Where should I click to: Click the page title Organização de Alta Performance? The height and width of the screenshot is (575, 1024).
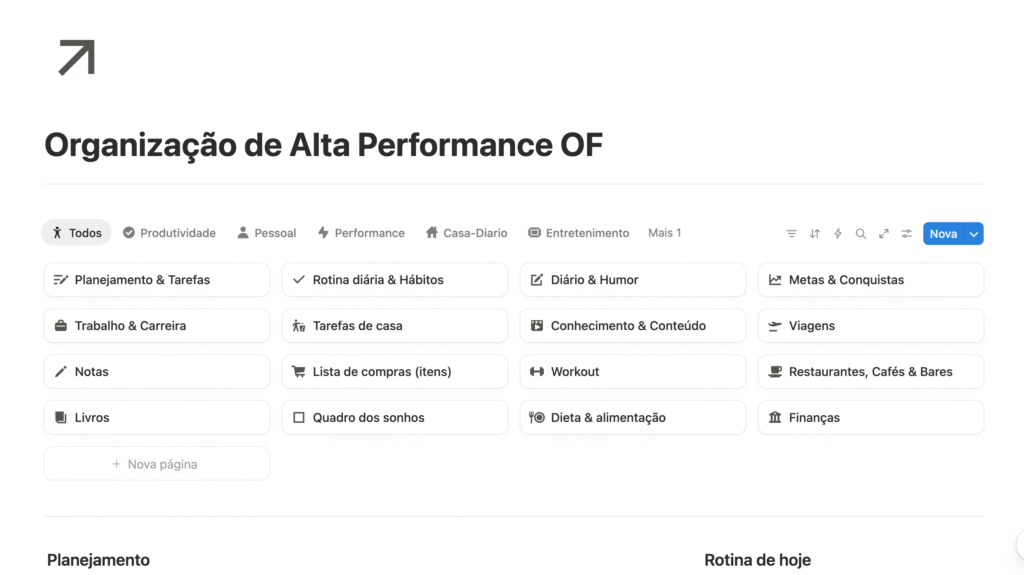323,146
